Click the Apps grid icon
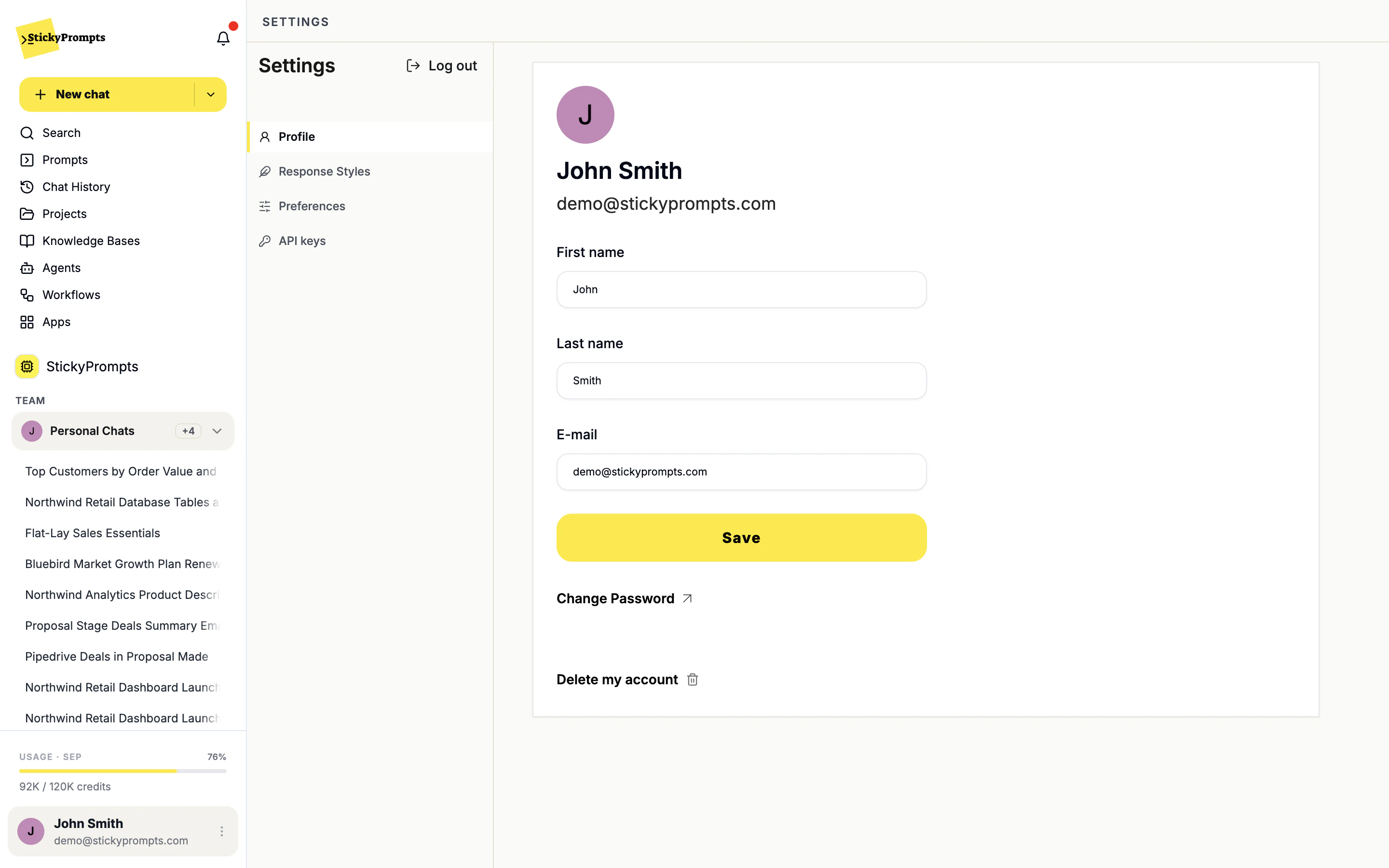The height and width of the screenshot is (868, 1389). tap(27, 322)
